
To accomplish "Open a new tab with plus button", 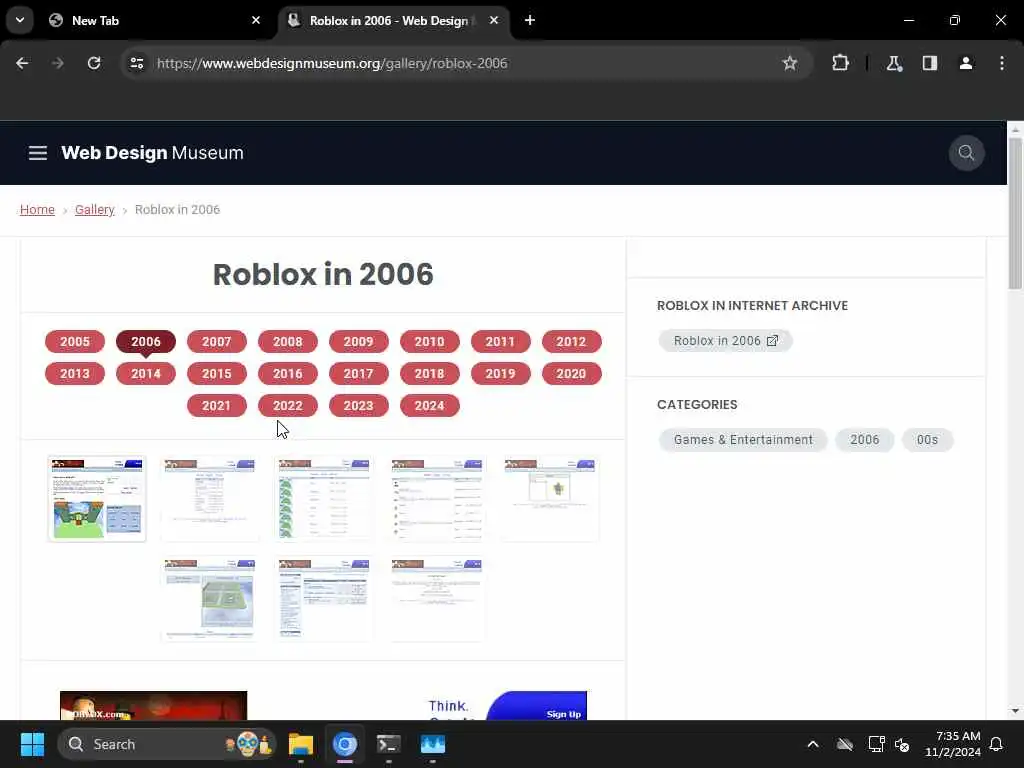I will [x=530, y=20].
